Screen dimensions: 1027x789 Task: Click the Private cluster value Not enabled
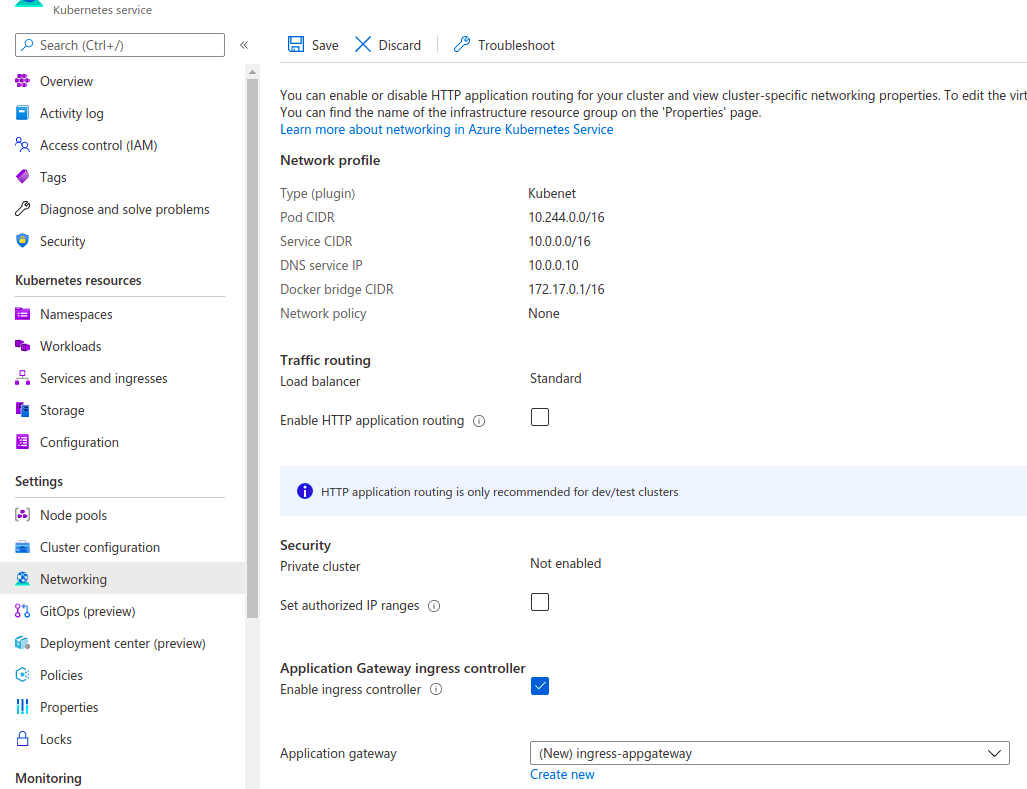[565, 564]
